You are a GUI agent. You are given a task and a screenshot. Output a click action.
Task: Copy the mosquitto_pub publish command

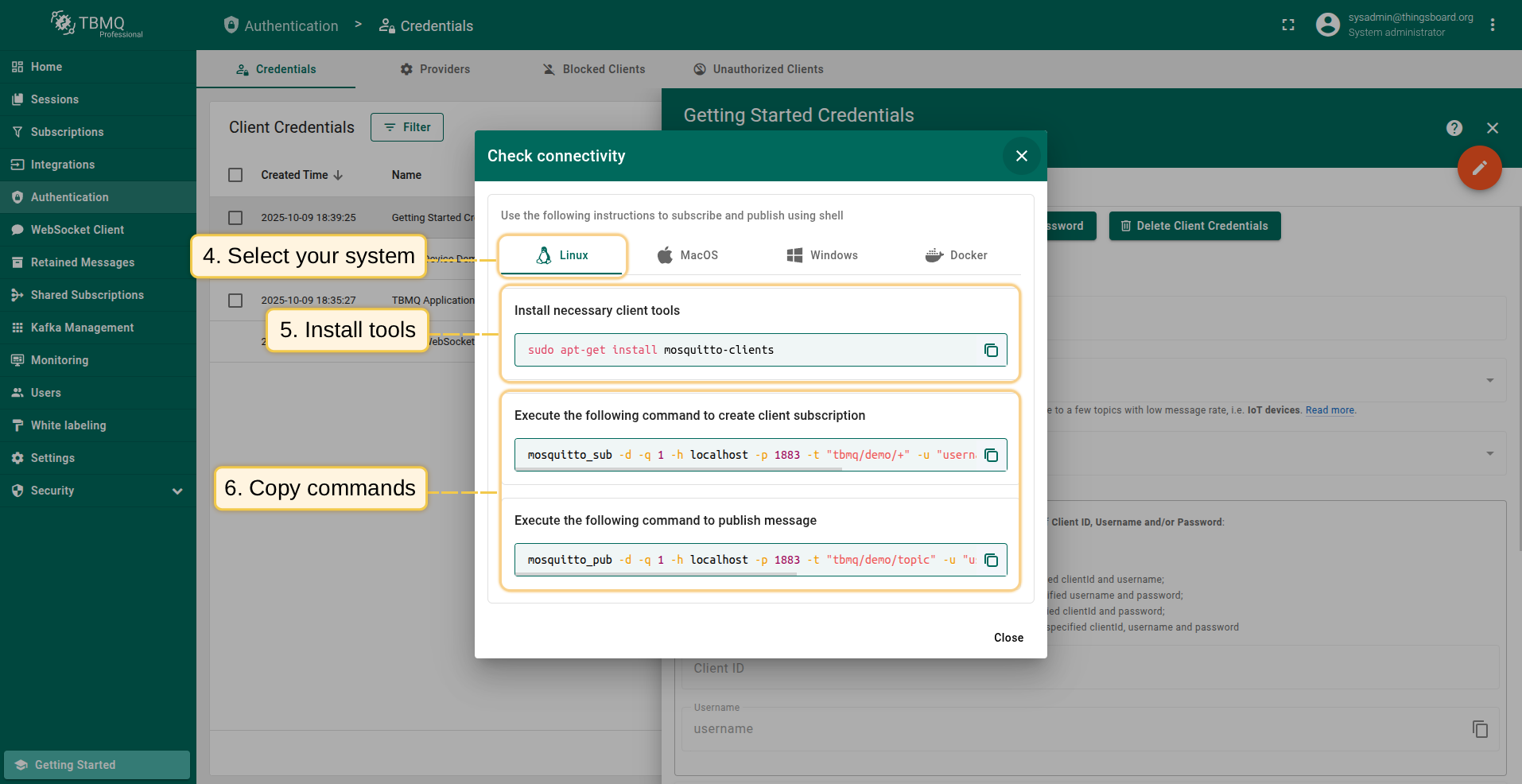991,561
